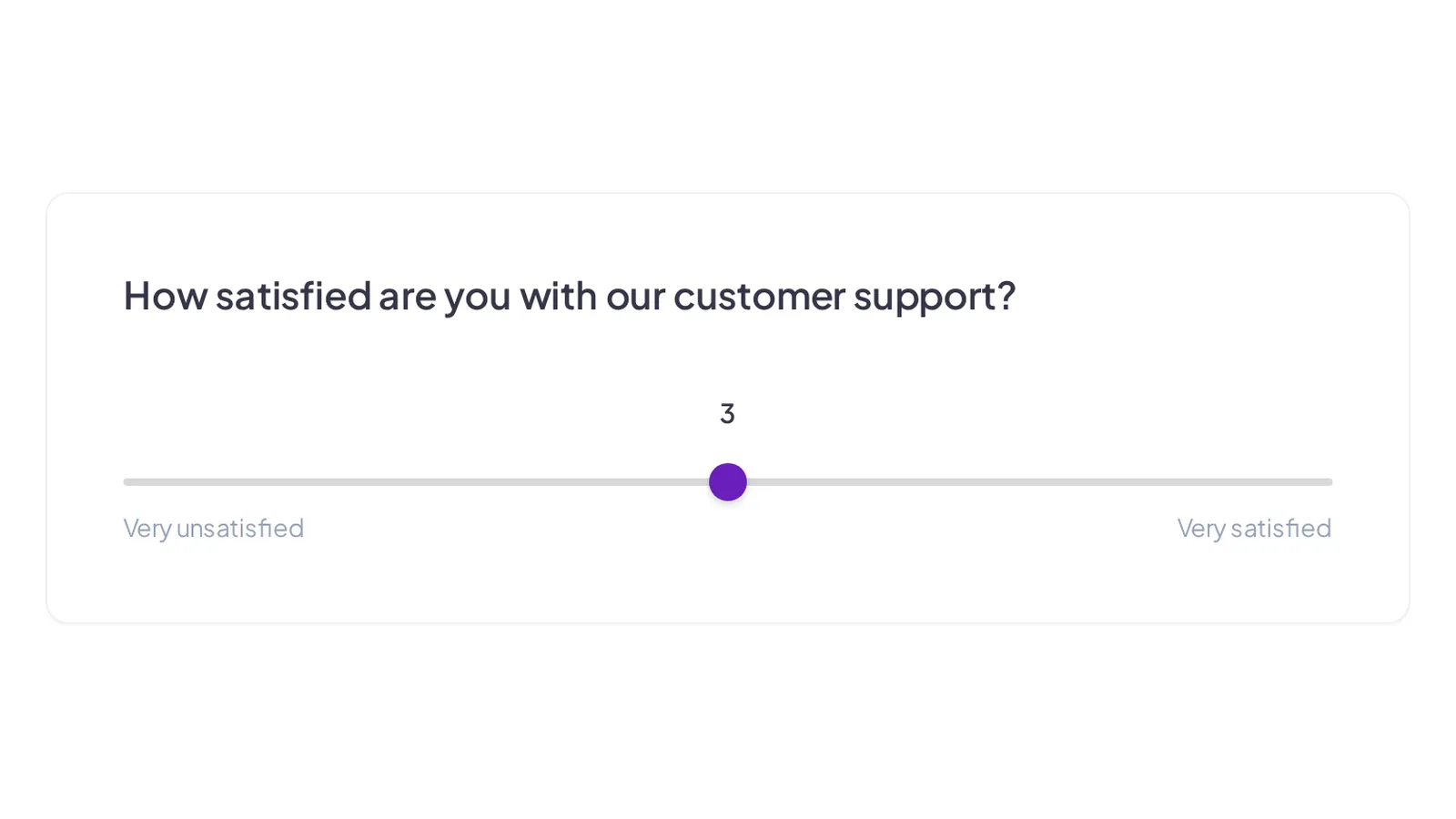The height and width of the screenshot is (819, 1456).
Task: Click the word 'How' in the heading
Action: tap(166, 296)
